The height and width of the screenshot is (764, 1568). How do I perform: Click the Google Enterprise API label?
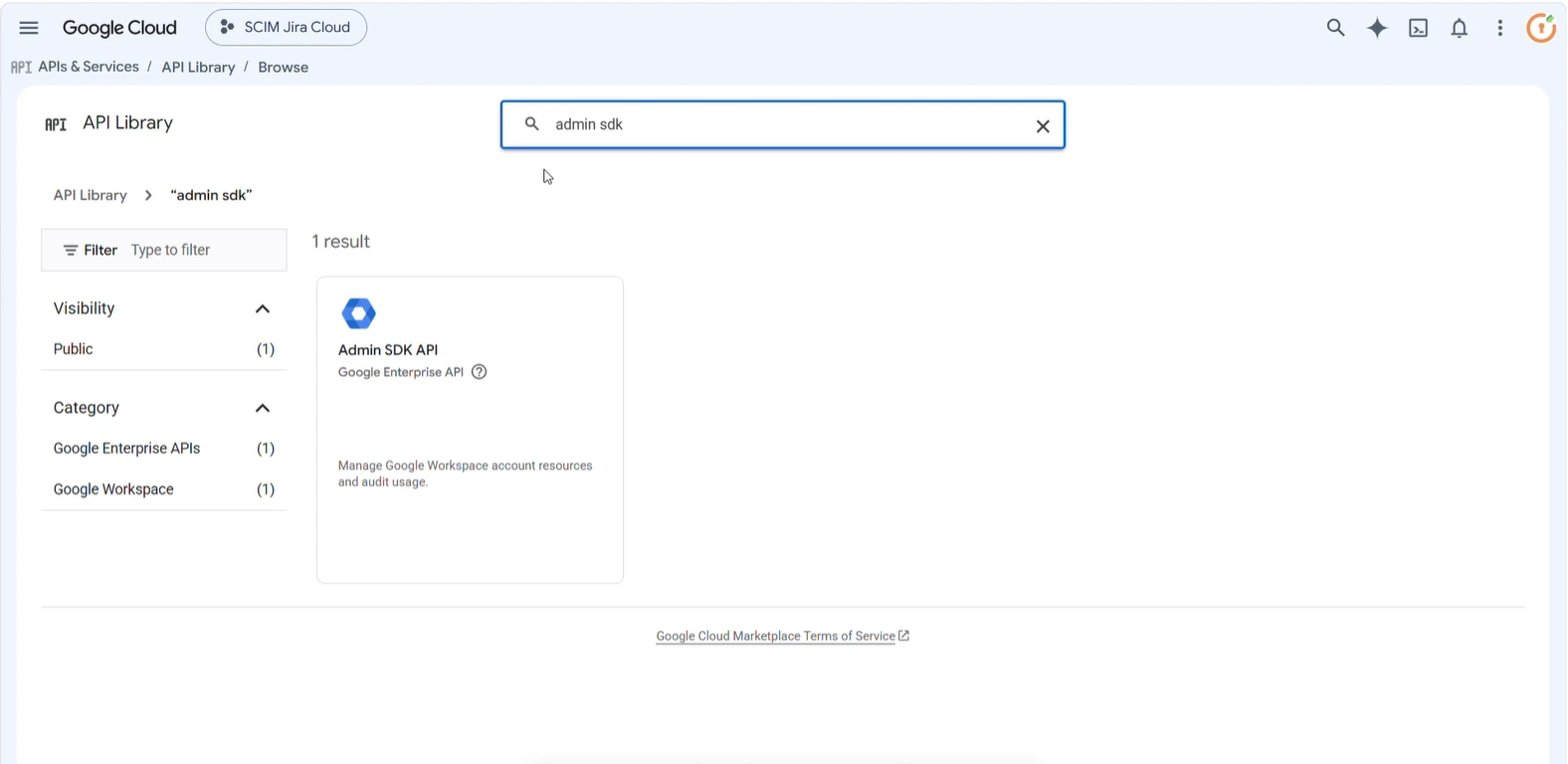point(401,372)
